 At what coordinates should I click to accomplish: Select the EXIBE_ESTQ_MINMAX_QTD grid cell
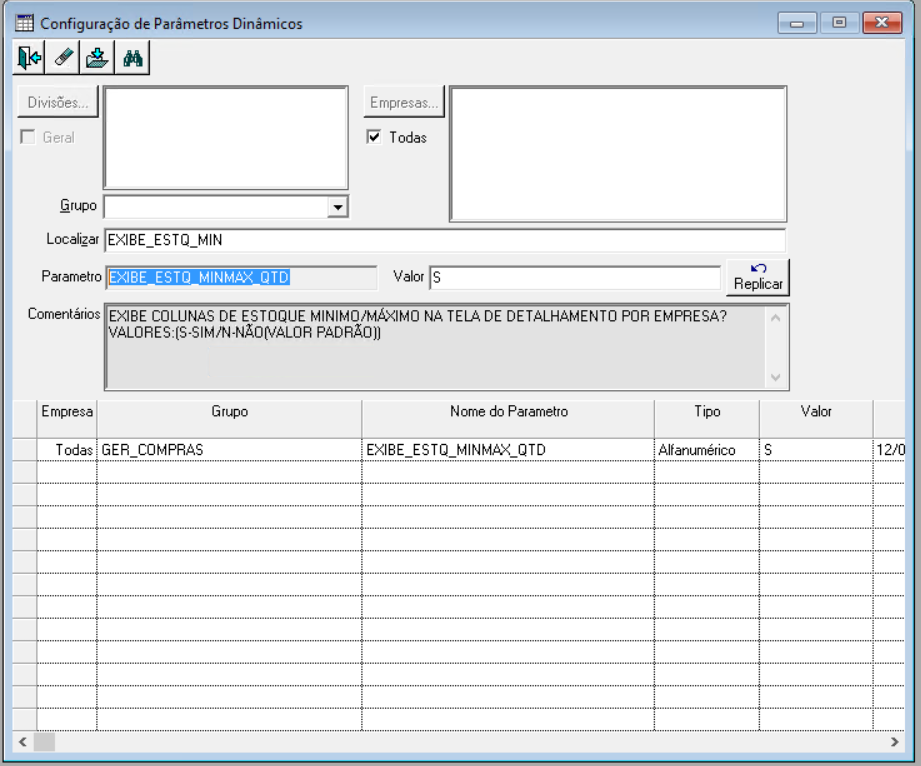pyautogui.click(x=509, y=450)
